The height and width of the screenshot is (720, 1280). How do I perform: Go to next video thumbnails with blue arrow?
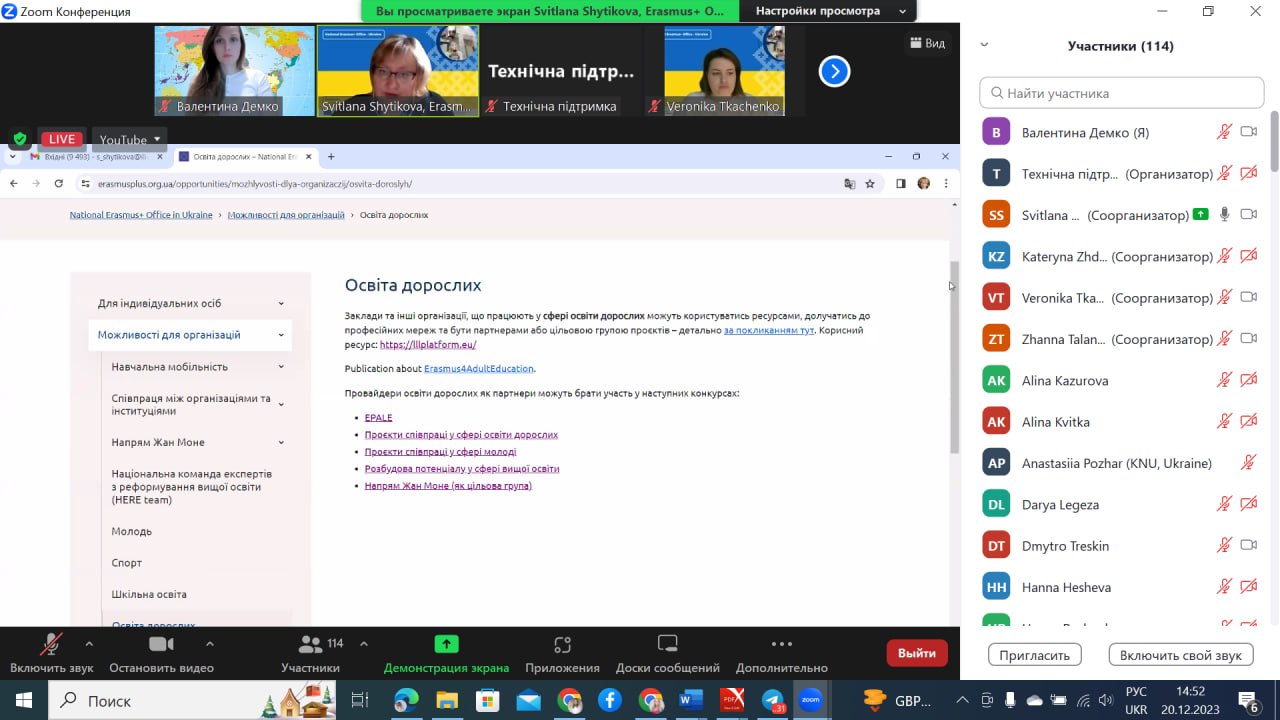tap(834, 71)
